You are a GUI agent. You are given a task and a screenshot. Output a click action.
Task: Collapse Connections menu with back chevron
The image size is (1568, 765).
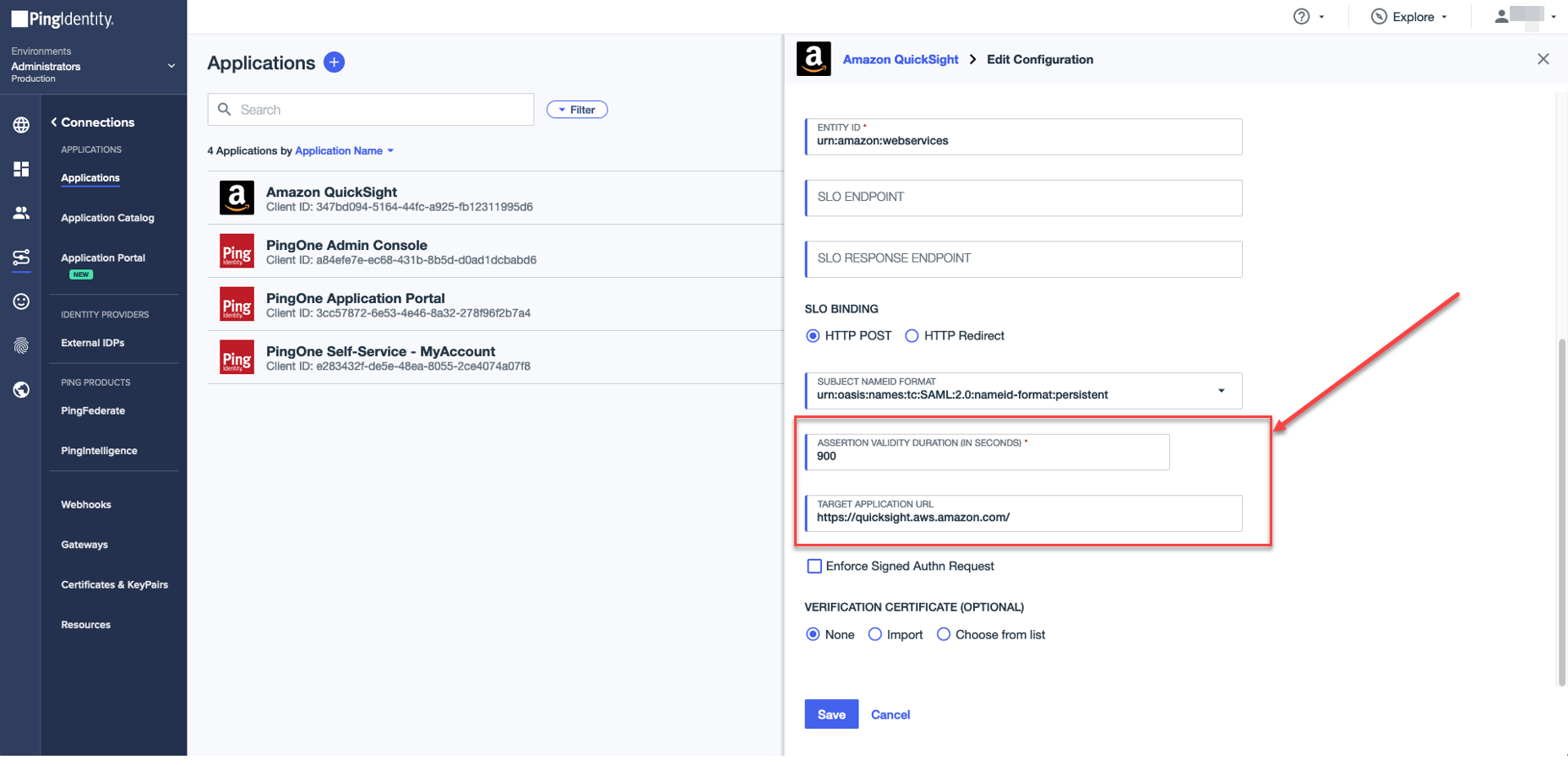pos(54,122)
